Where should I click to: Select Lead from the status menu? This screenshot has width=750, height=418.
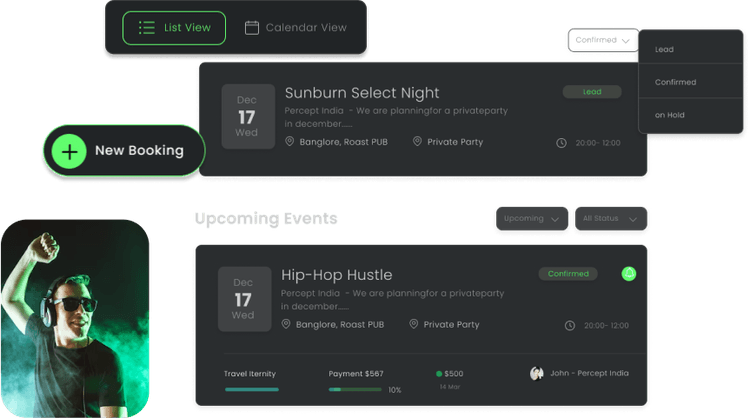click(664, 49)
